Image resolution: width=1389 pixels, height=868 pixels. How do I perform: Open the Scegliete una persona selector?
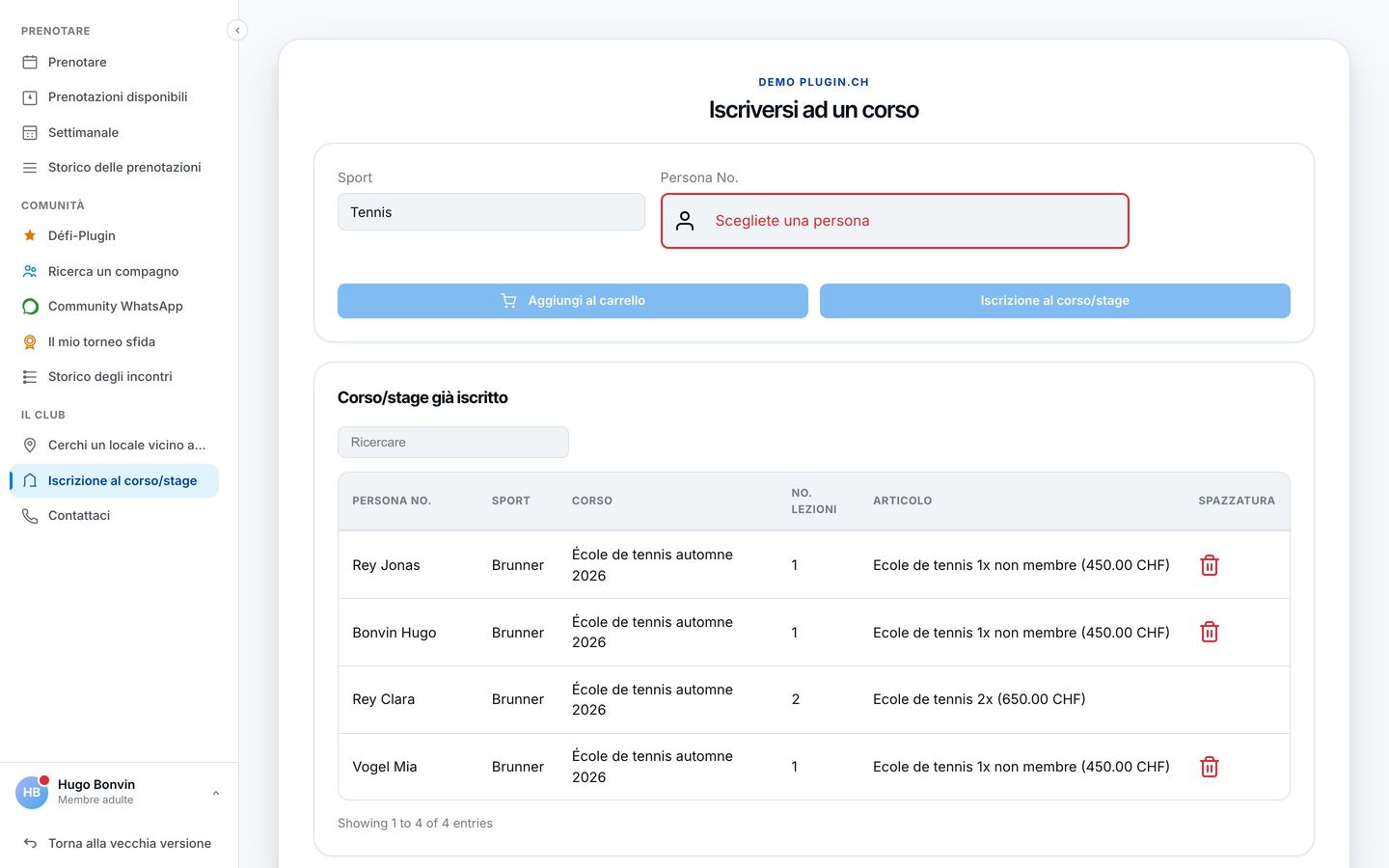coord(895,221)
